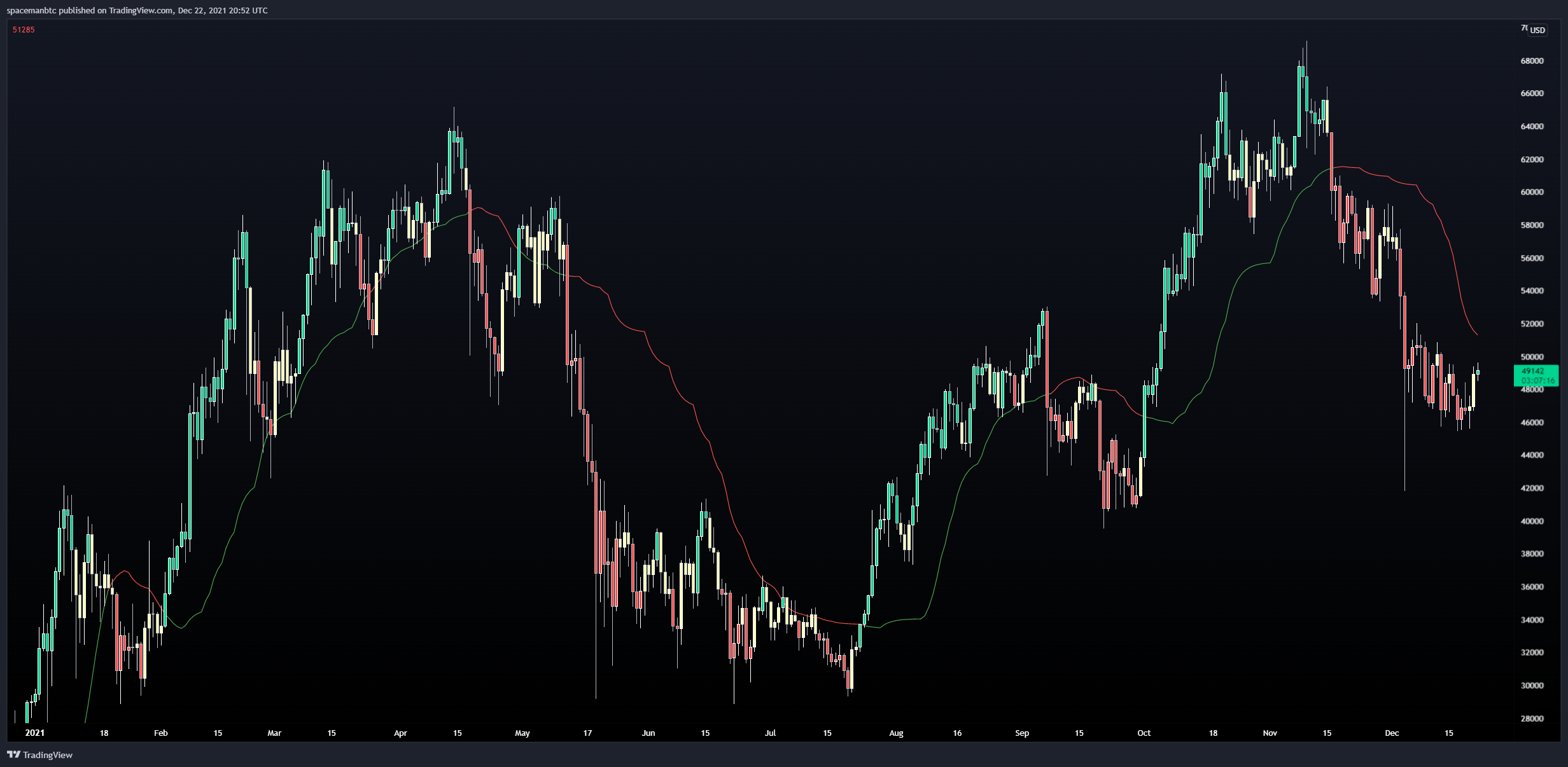Click the 40000 price scale label
1568x767 pixels.
1532,521
